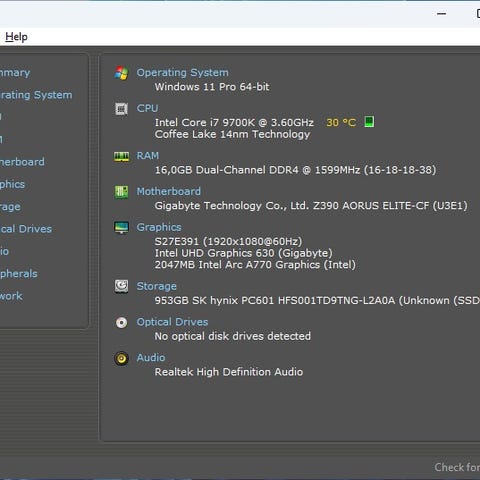This screenshot has width=480, height=480.
Task: Click Intel Core i7 9700K text
Action: coord(234,122)
